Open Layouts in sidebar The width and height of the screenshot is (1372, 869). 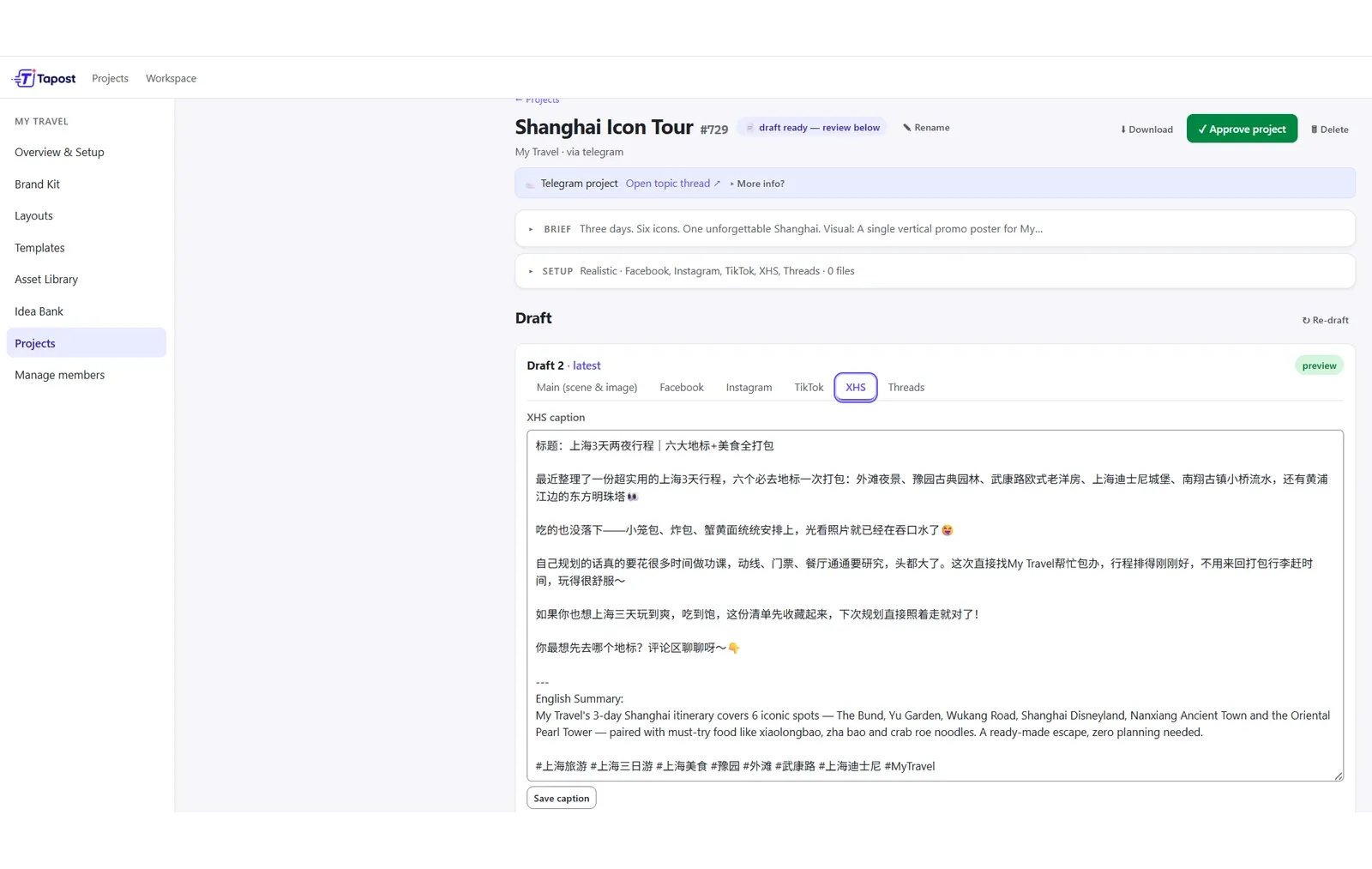86,216
